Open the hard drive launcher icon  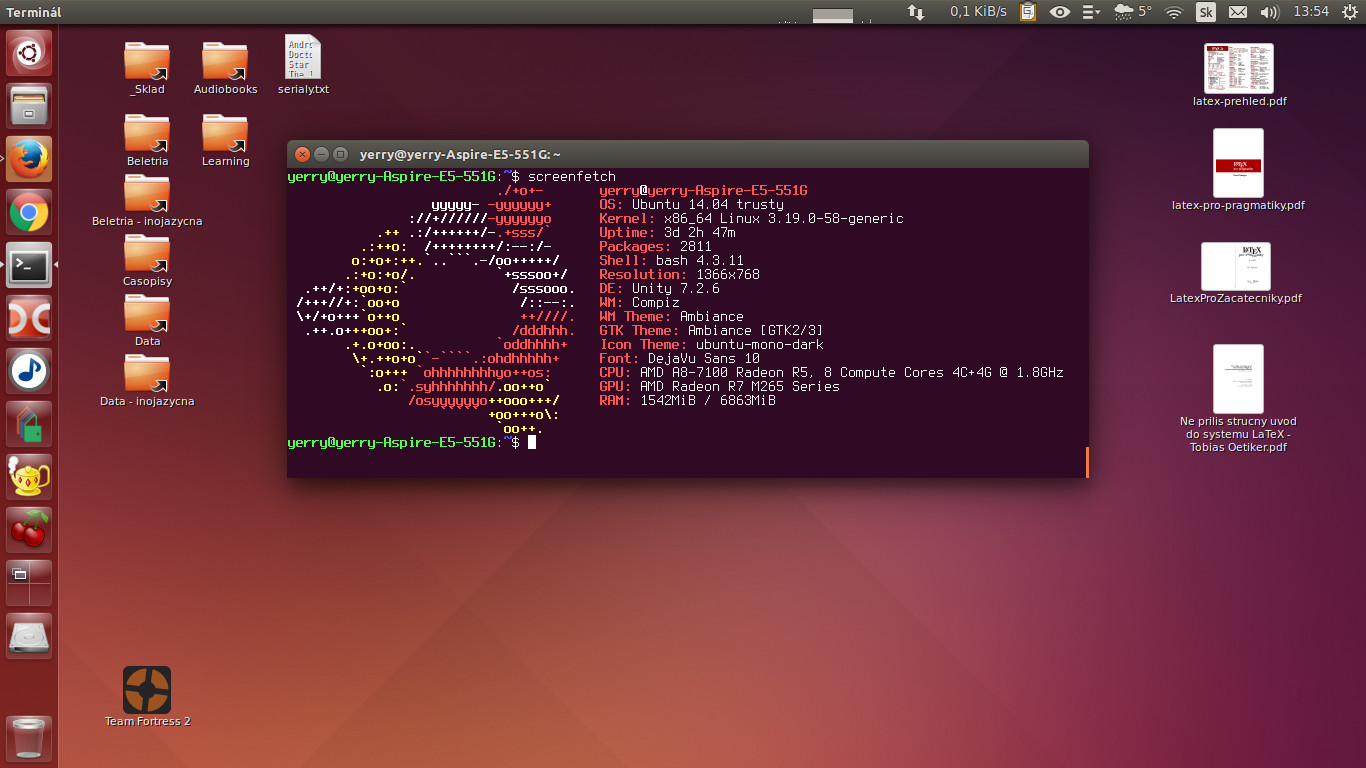[x=29, y=636]
